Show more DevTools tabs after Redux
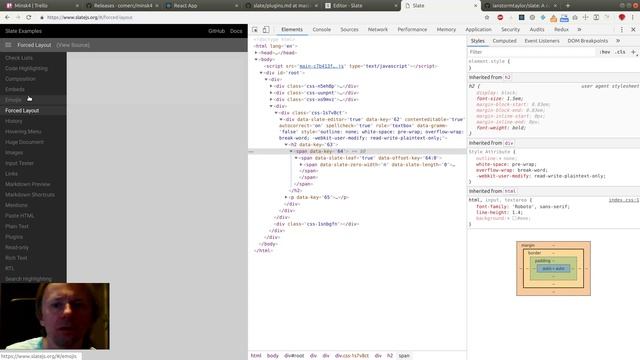This screenshot has height=360, width=640. click(x=579, y=30)
